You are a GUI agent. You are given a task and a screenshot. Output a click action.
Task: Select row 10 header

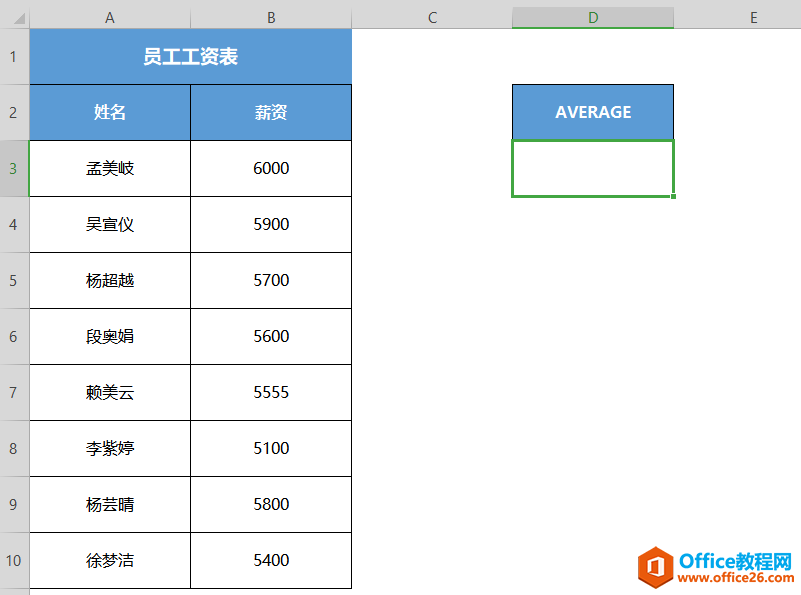click(x=13, y=560)
